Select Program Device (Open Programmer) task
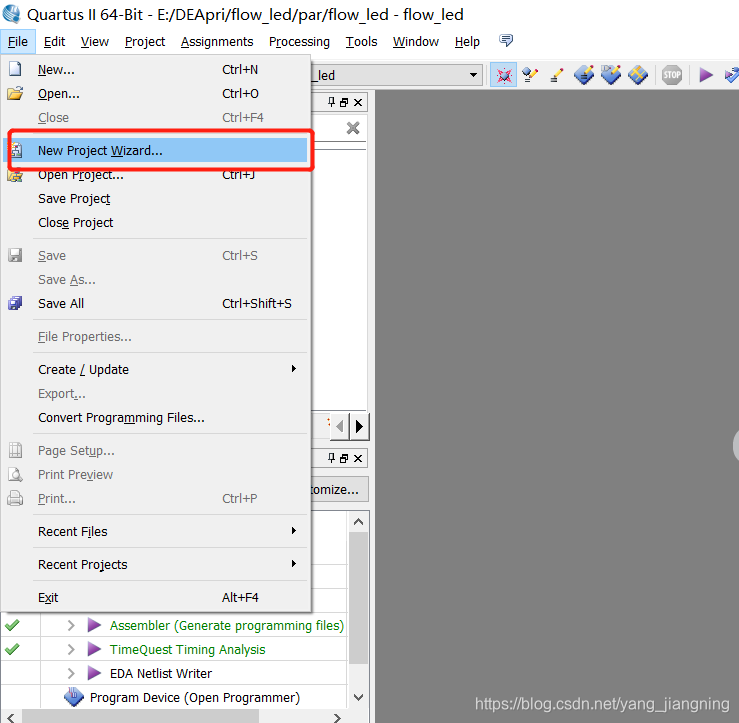This screenshot has width=739, height=723. point(195,698)
